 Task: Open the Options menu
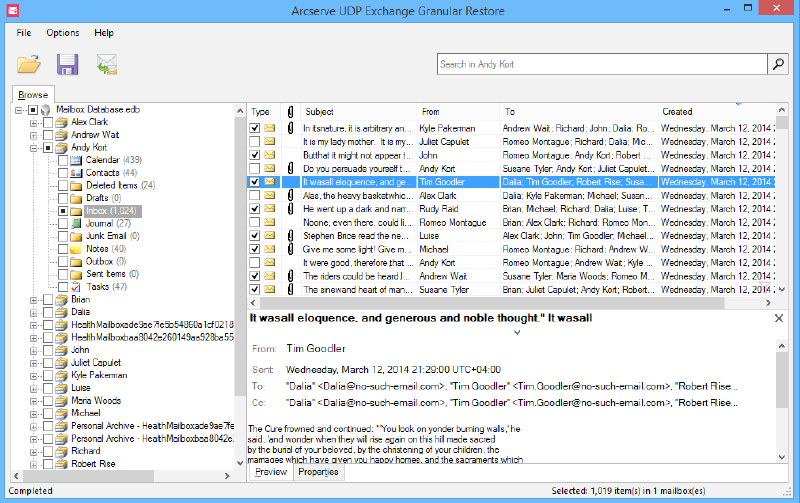pyautogui.click(x=63, y=33)
